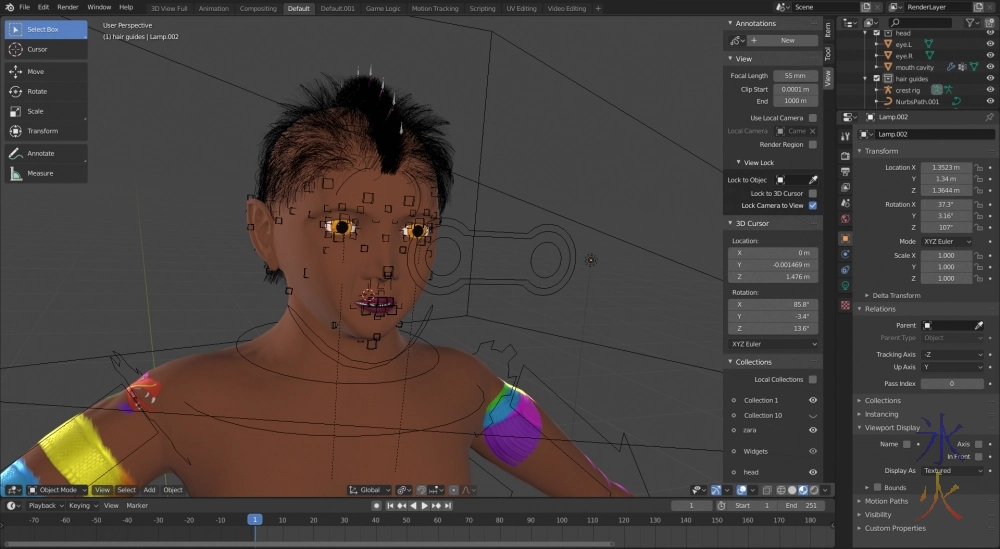Screen dimensions: 1000x549
Task: Open the Object Mode dropdown
Action: coord(59,490)
